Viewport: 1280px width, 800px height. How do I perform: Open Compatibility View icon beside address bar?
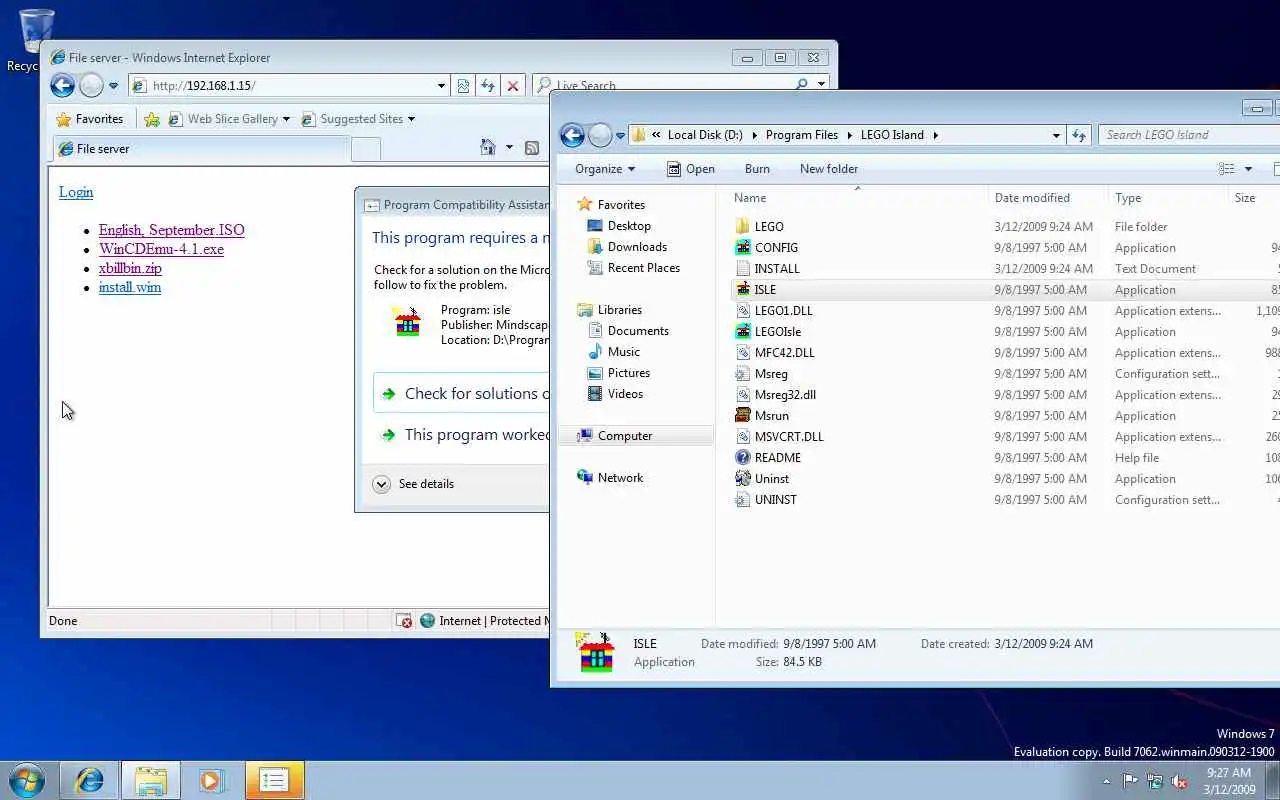tap(463, 86)
